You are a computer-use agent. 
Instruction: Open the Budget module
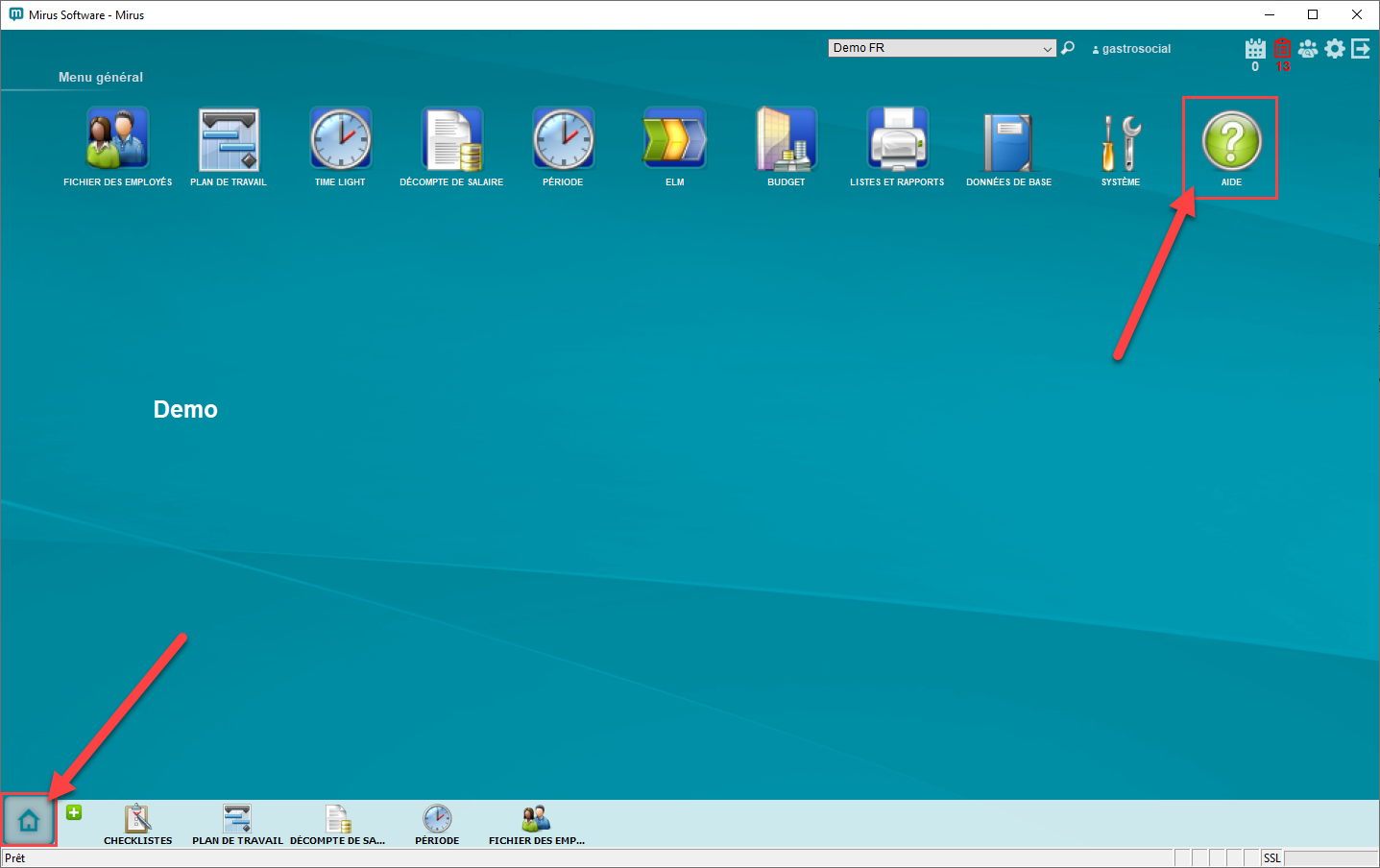tap(787, 147)
